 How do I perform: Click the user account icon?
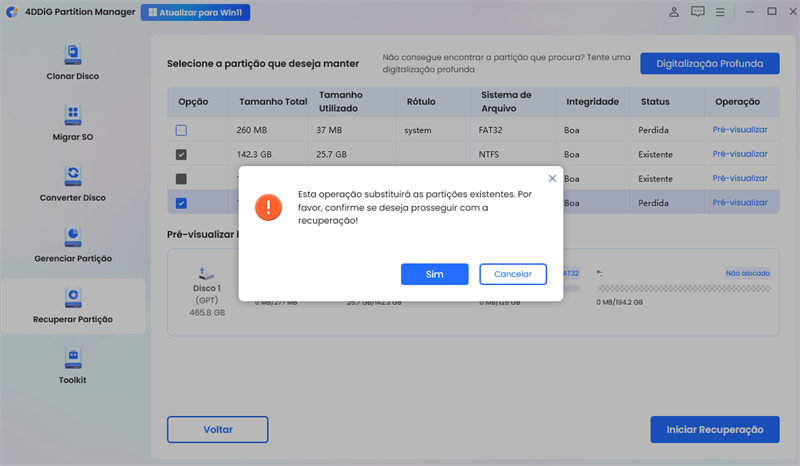[x=673, y=13]
